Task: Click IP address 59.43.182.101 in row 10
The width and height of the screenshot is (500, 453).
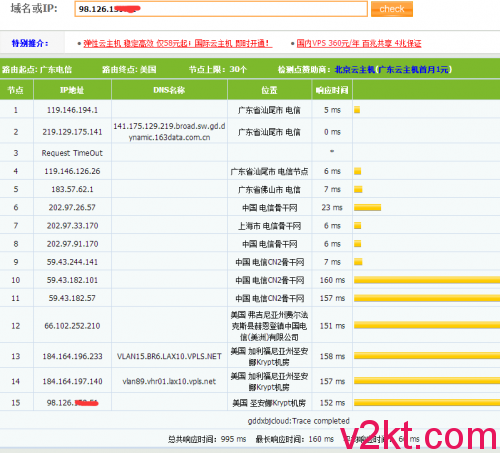Action: pos(72,280)
